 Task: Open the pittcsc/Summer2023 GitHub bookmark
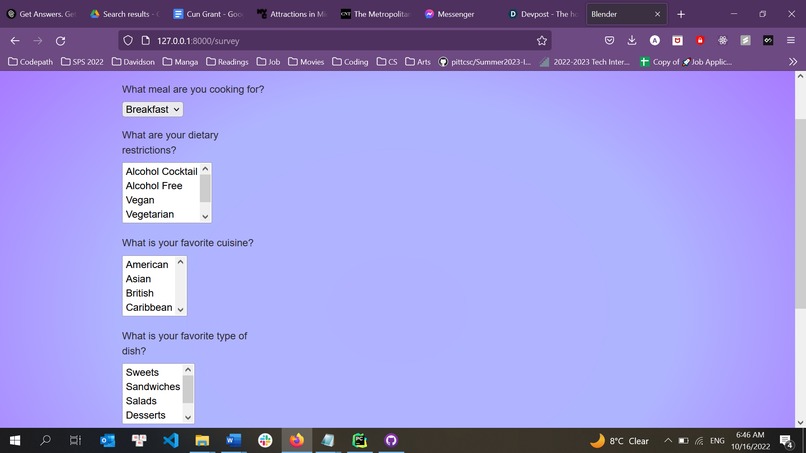coord(485,62)
